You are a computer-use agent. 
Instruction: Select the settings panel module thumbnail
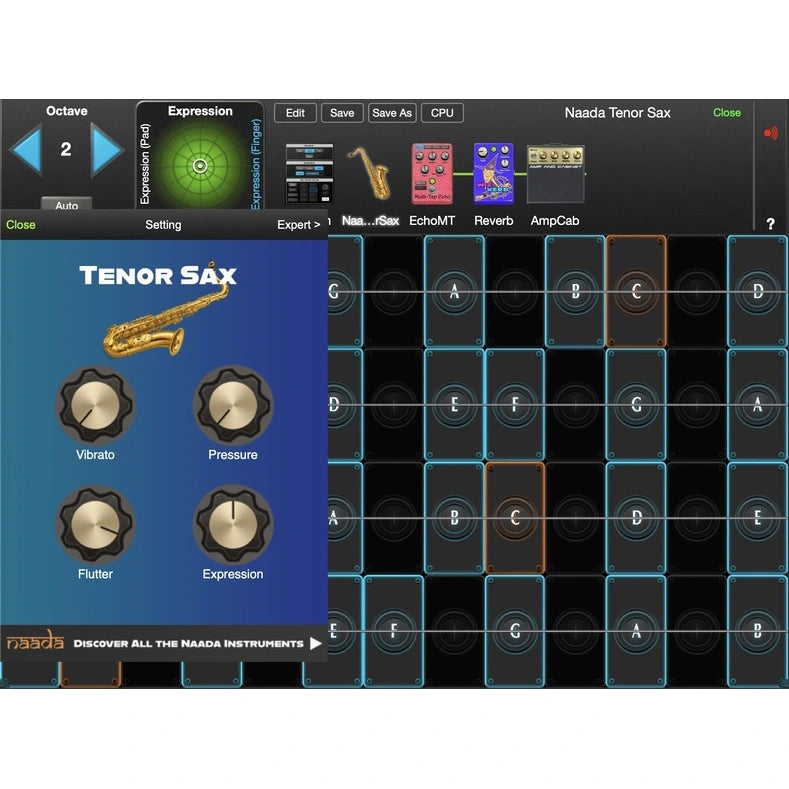pyautogui.click(x=309, y=174)
